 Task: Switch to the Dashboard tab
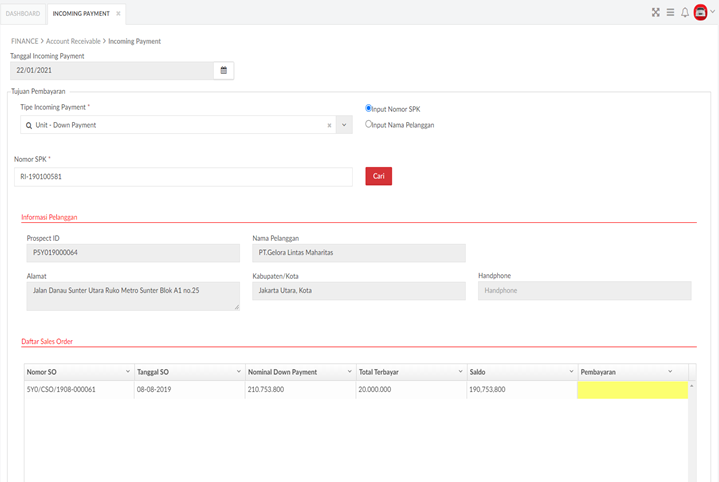click(23, 14)
